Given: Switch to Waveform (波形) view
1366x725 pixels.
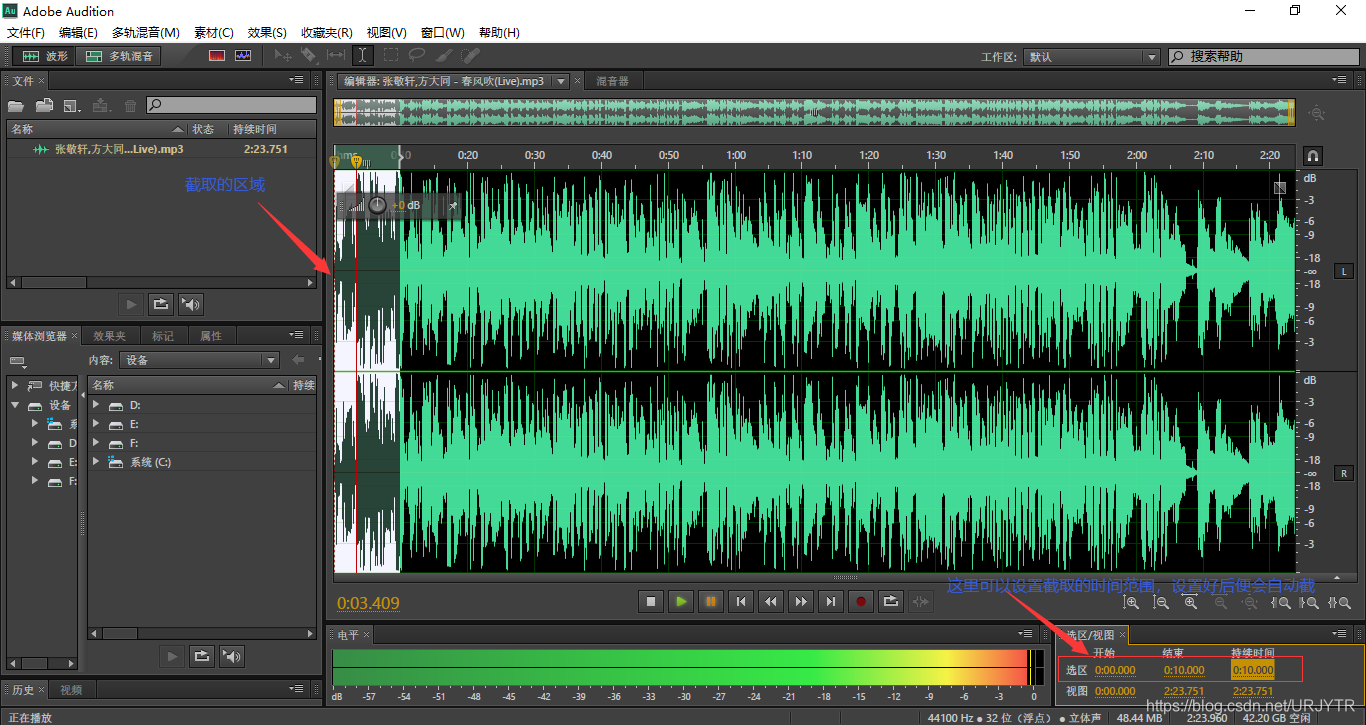Looking at the screenshot, I should pos(44,56).
